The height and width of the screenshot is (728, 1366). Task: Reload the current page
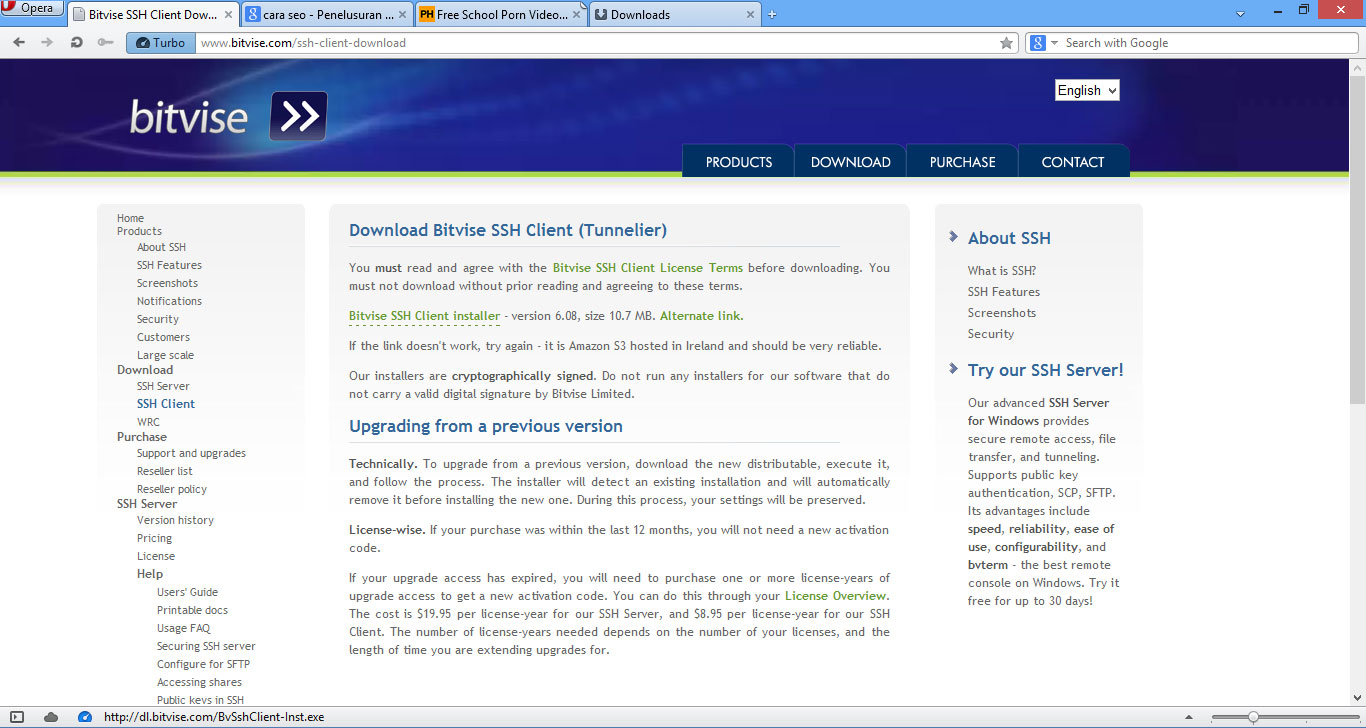(76, 43)
